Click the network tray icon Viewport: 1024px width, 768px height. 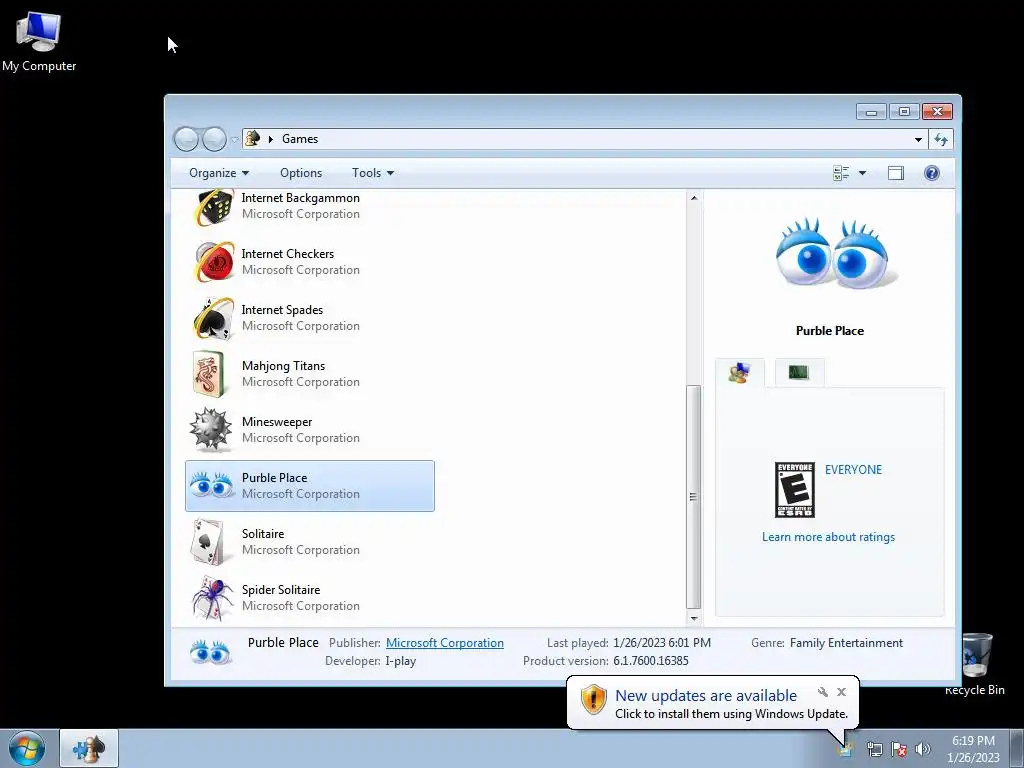(x=874, y=749)
